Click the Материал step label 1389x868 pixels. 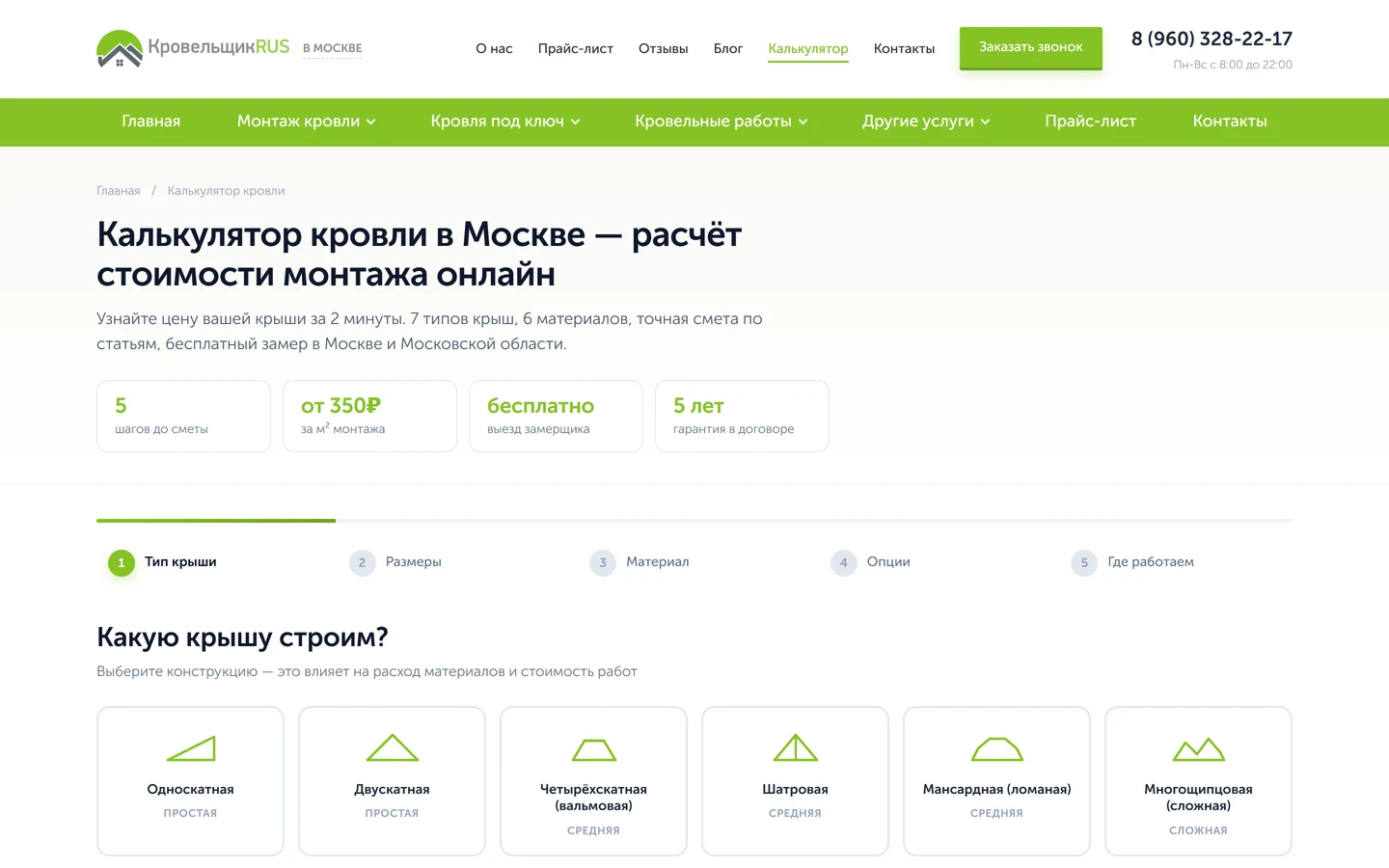coord(658,562)
